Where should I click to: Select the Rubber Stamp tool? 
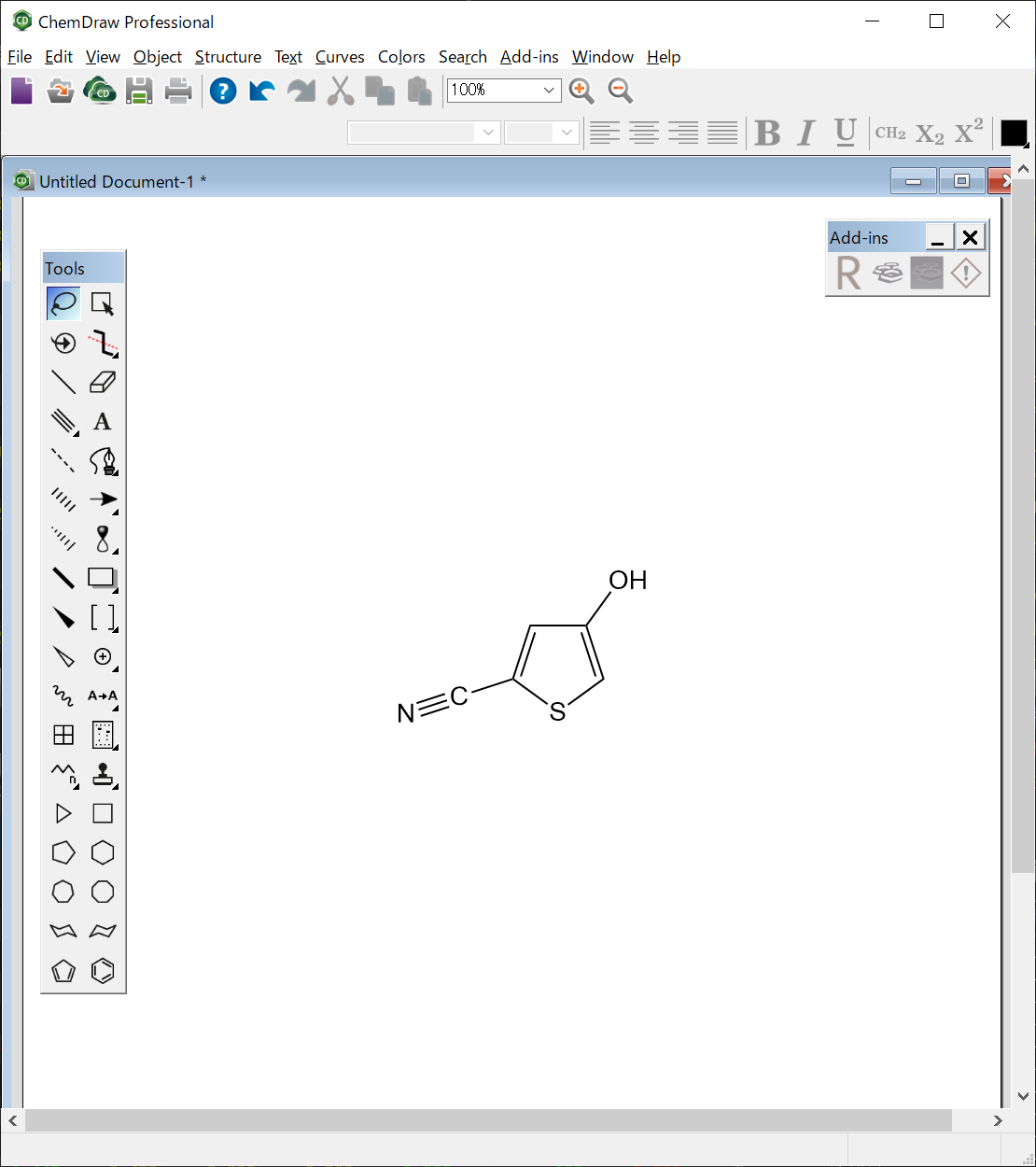pyautogui.click(x=103, y=774)
